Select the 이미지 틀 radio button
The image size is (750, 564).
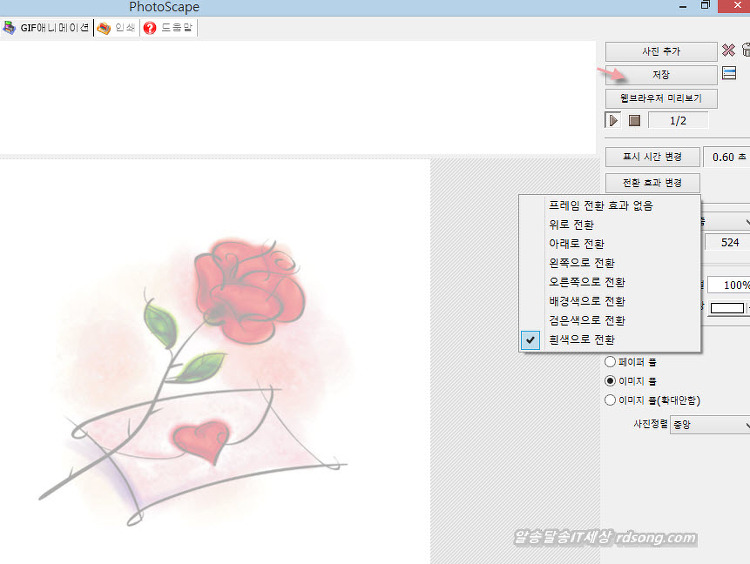[x=610, y=381]
